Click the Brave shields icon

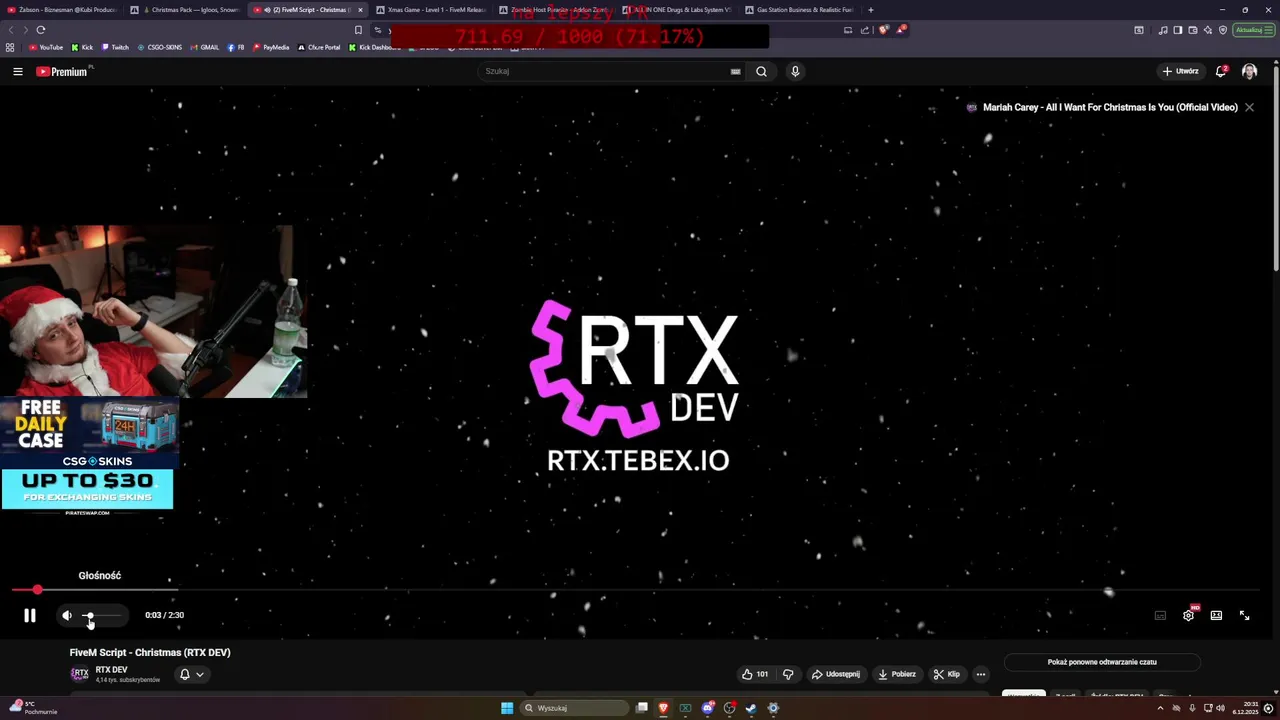tap(883, 30)
